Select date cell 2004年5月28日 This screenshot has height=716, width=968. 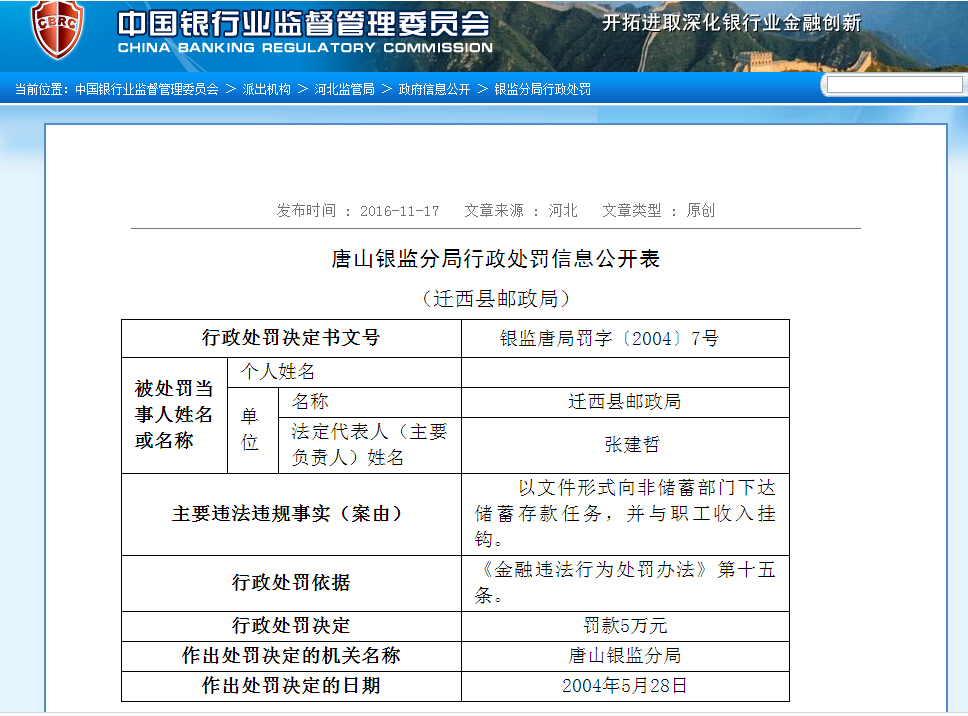point(625,686)
